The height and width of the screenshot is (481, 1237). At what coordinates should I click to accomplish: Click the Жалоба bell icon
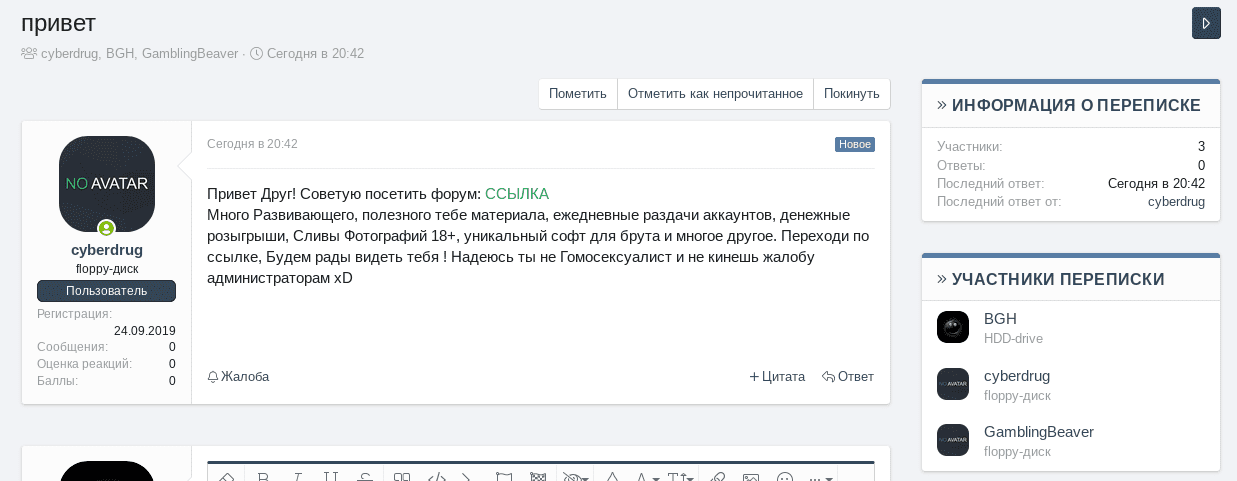coord(213,377)
